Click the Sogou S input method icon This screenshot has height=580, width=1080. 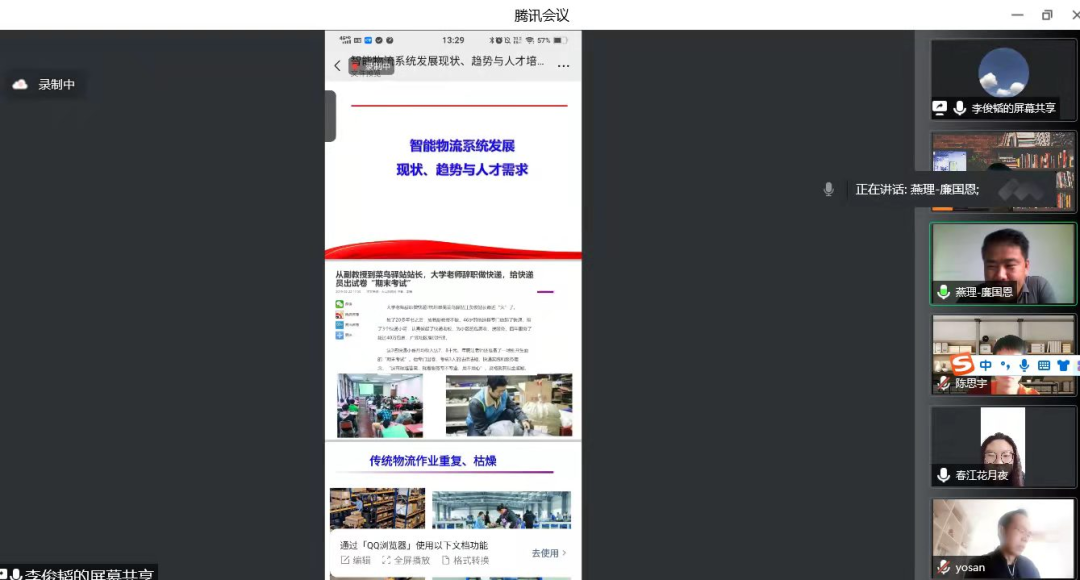tap(962, 363)
